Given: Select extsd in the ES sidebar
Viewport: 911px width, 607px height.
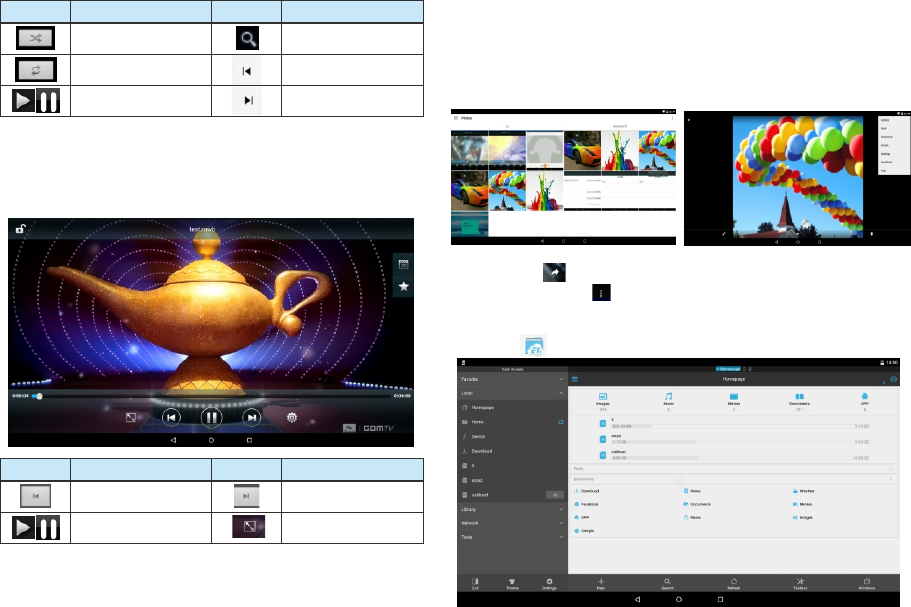Looking at the screenshot, I should click(x=512, y=480).
